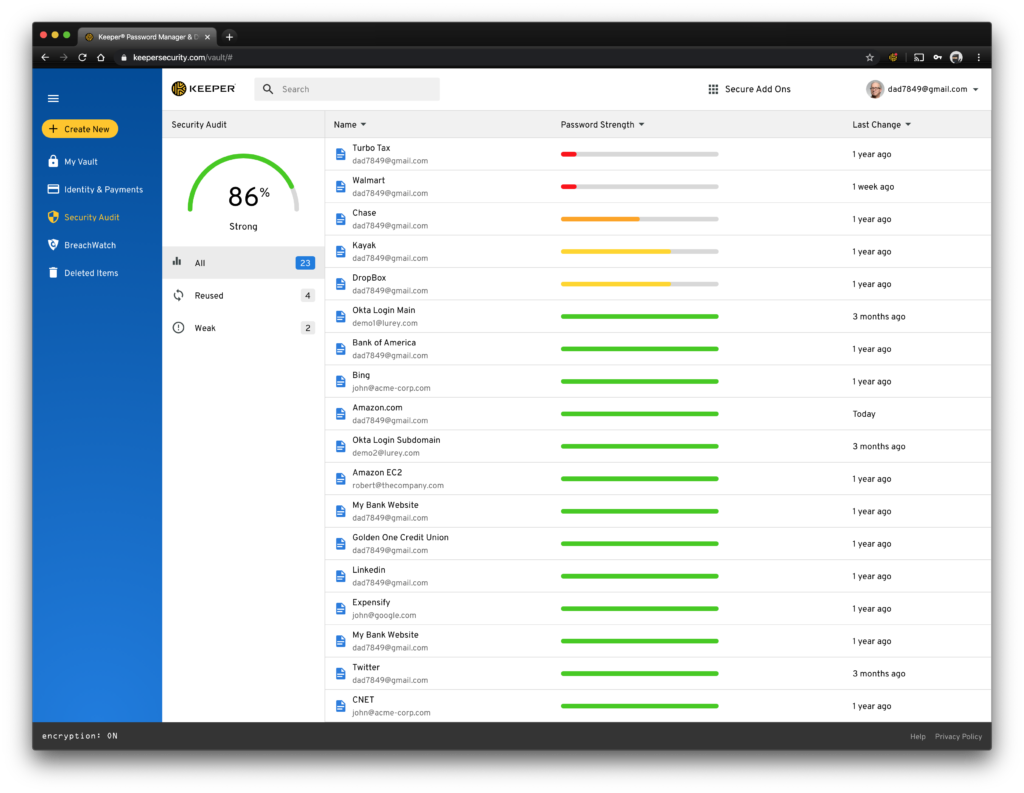Click the Keeper logo

click(x=203, y=89)
